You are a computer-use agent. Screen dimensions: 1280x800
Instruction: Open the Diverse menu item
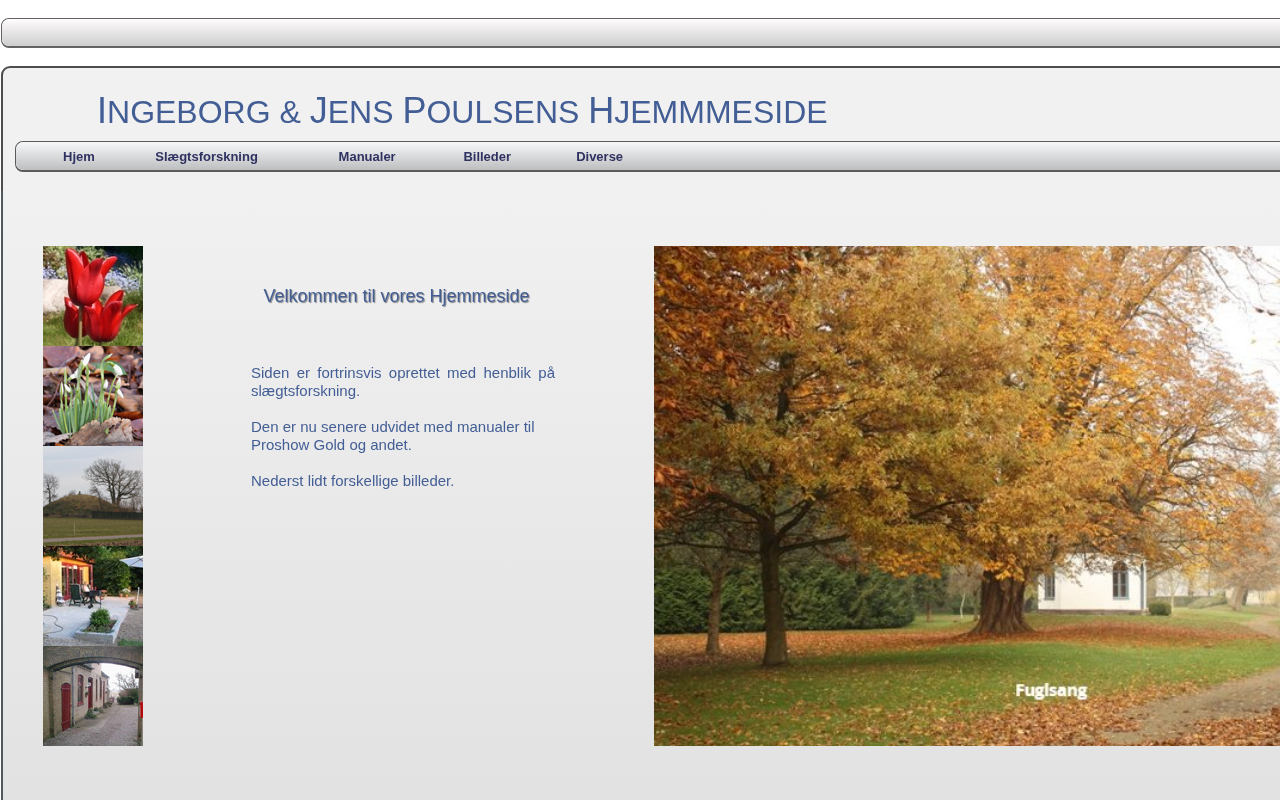[x=599, y=157]
